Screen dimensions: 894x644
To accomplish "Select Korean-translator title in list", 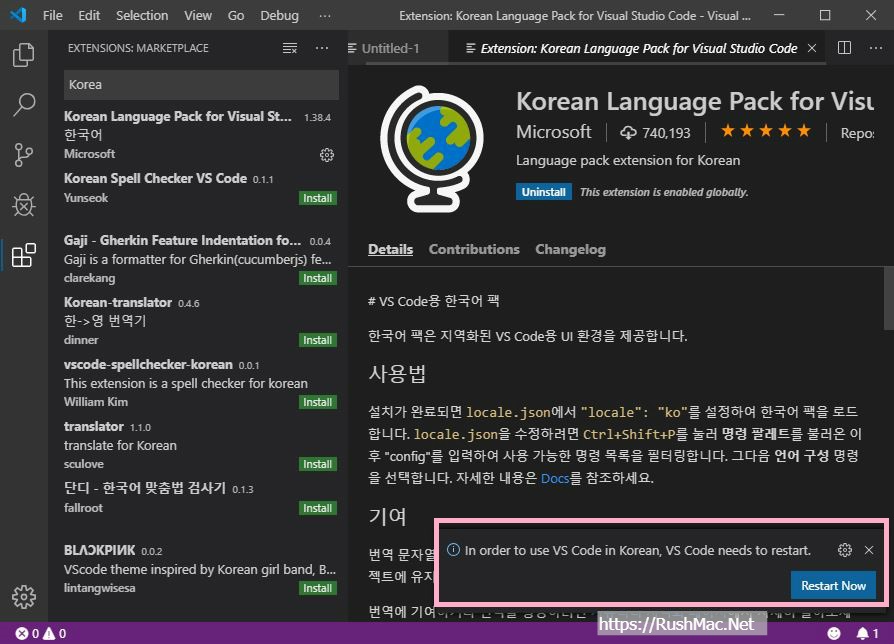I will (x=117, y=302).
